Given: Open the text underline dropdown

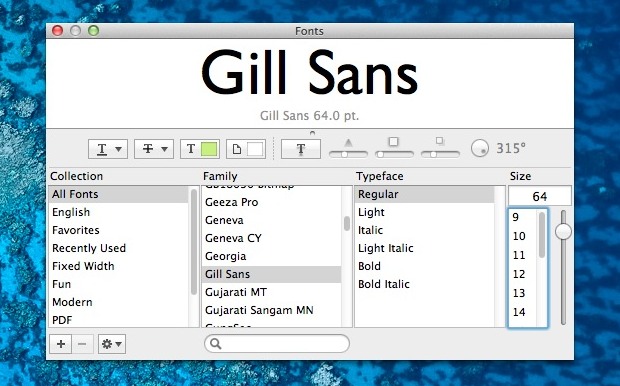Looking at the screenshot, I should tap(108, 149).
